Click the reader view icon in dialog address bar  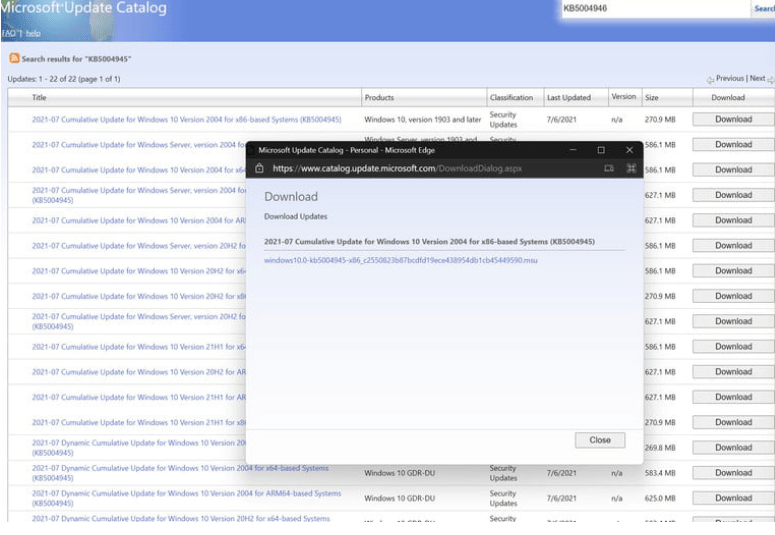click(x=609, y=169)
